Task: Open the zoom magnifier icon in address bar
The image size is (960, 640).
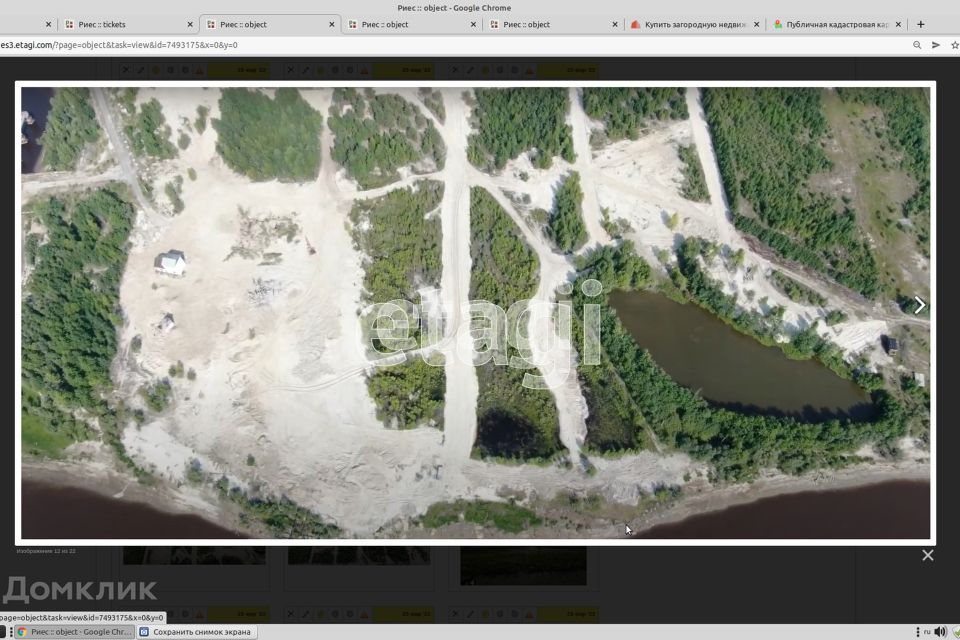Action: pyautogui.click(x=917, y=45)
